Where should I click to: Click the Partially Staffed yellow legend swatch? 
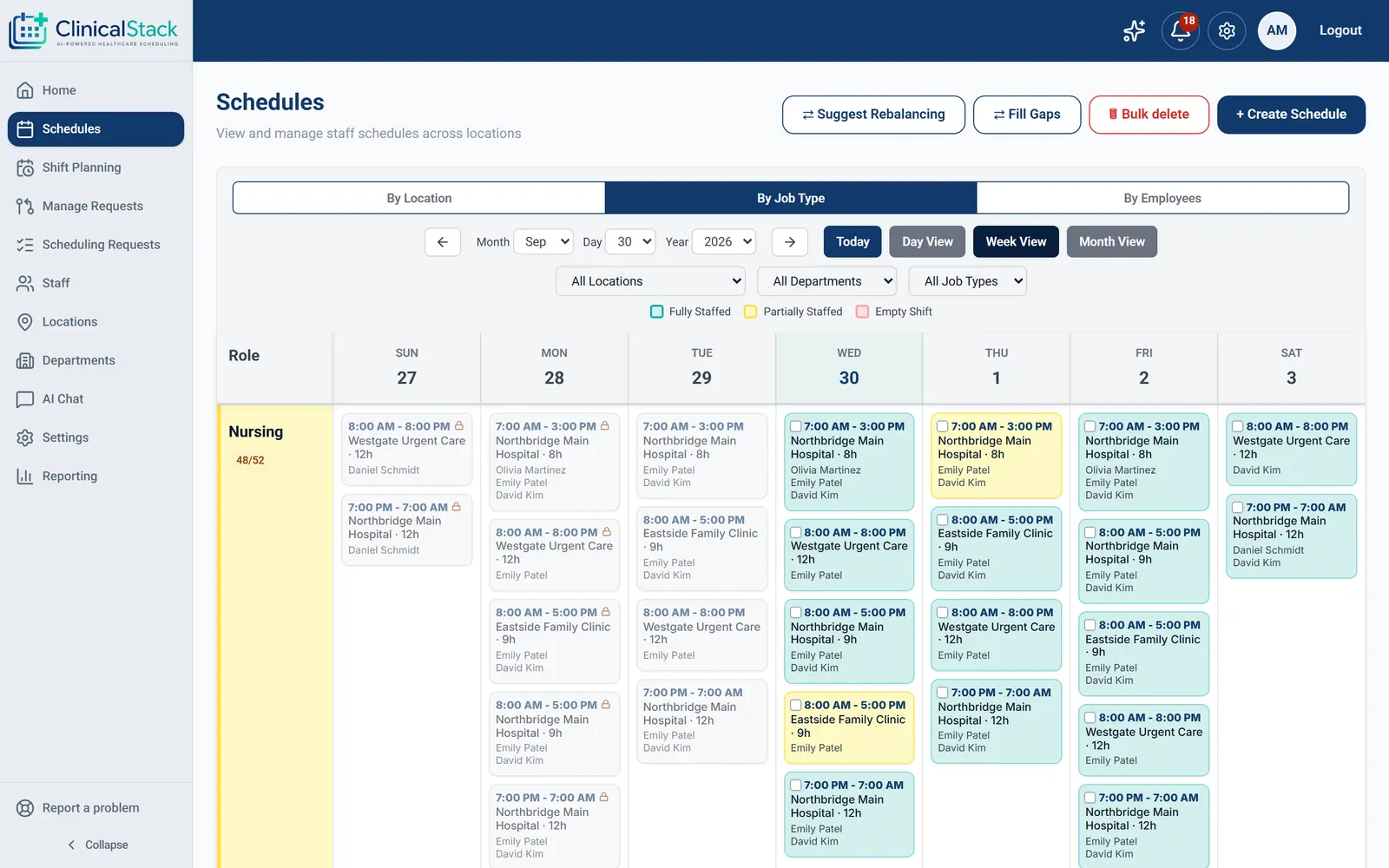coord(751,312)
